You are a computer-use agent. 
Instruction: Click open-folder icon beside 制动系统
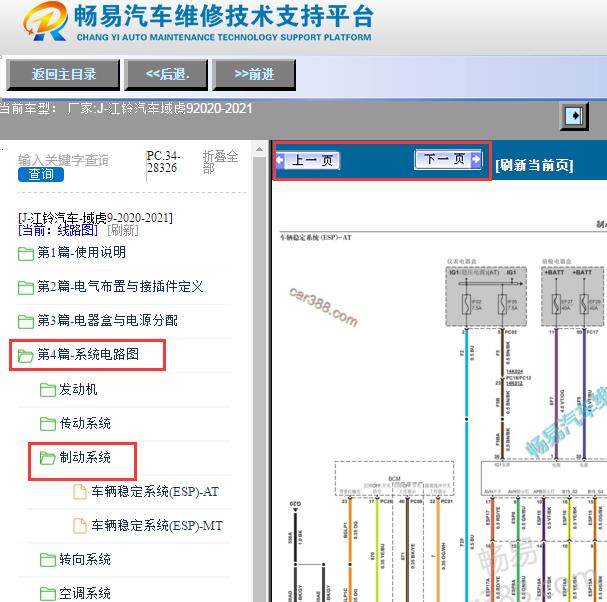(x=48, y=458)
